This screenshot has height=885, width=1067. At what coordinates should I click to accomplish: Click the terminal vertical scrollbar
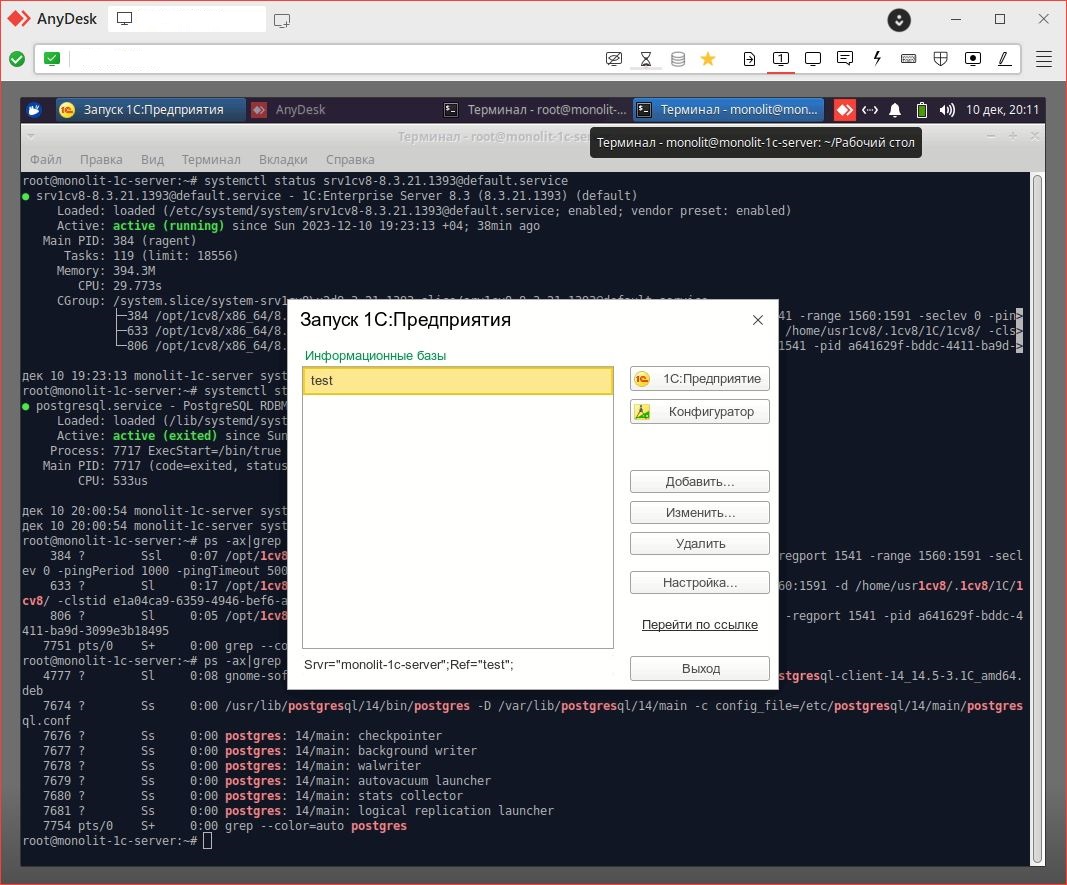pos(1037,518)
